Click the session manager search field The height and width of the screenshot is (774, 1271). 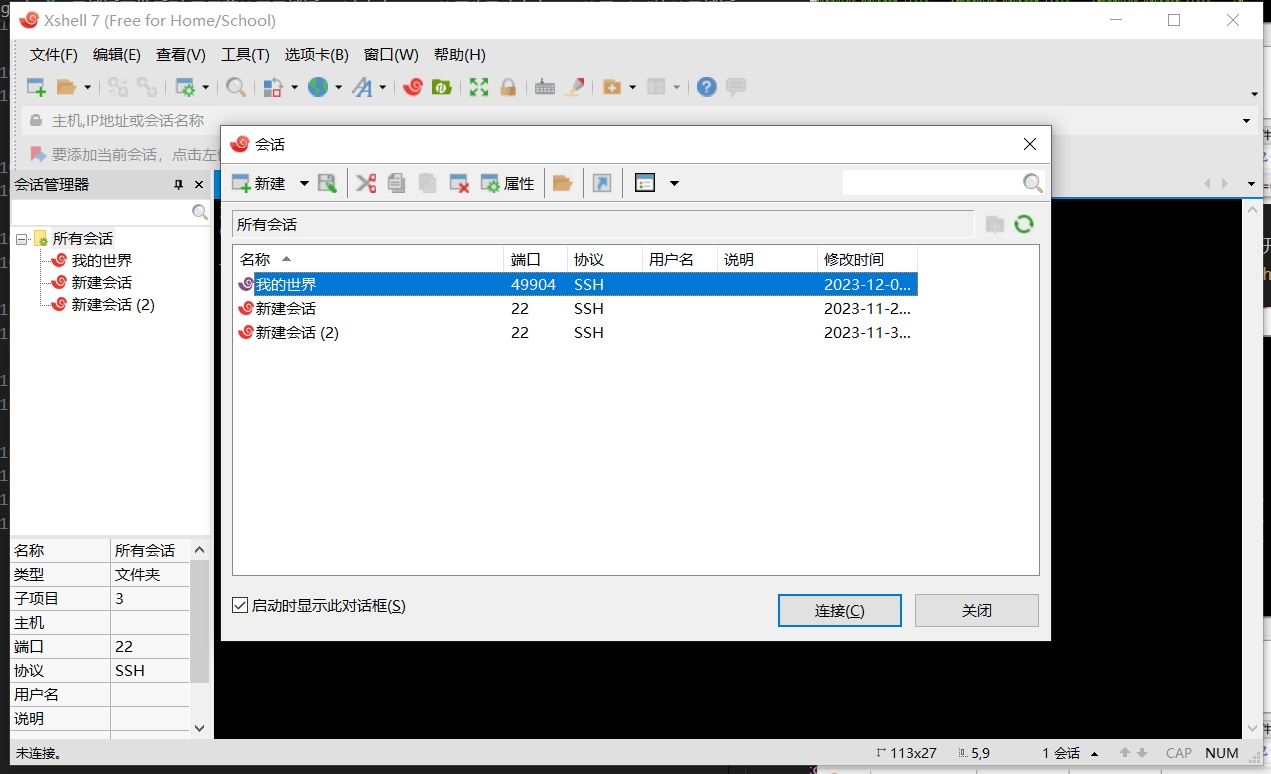[x=101, y=212]
